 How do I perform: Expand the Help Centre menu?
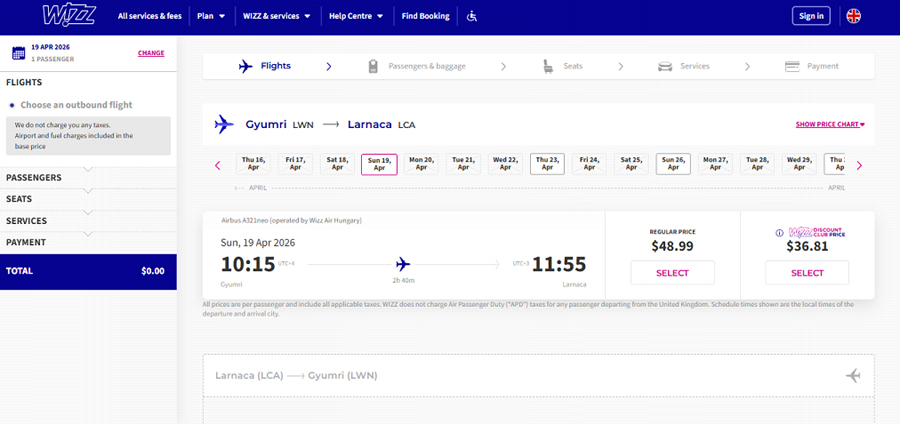pos(356,16)
